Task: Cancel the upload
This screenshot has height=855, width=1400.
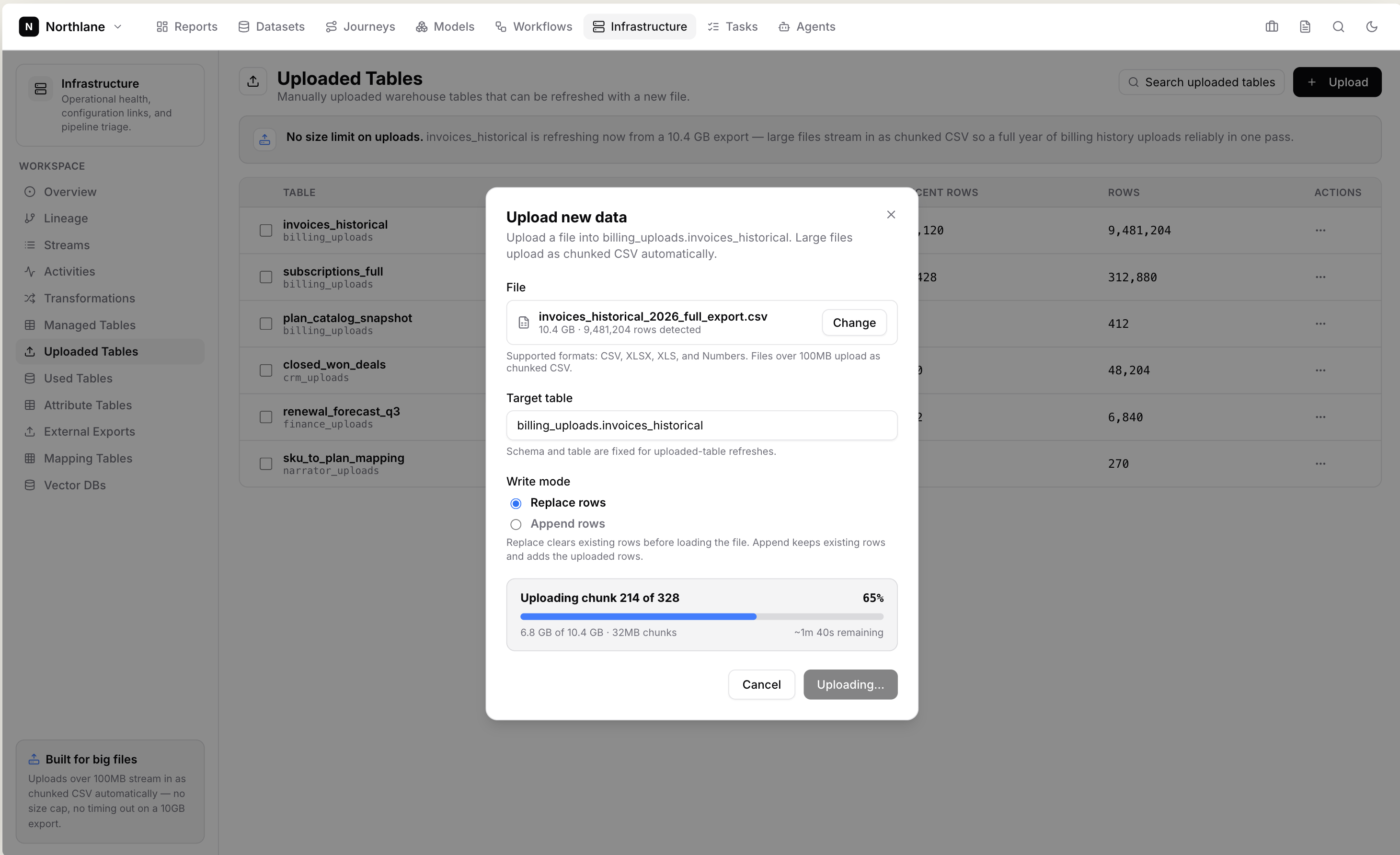Action: tap(761, 684)
